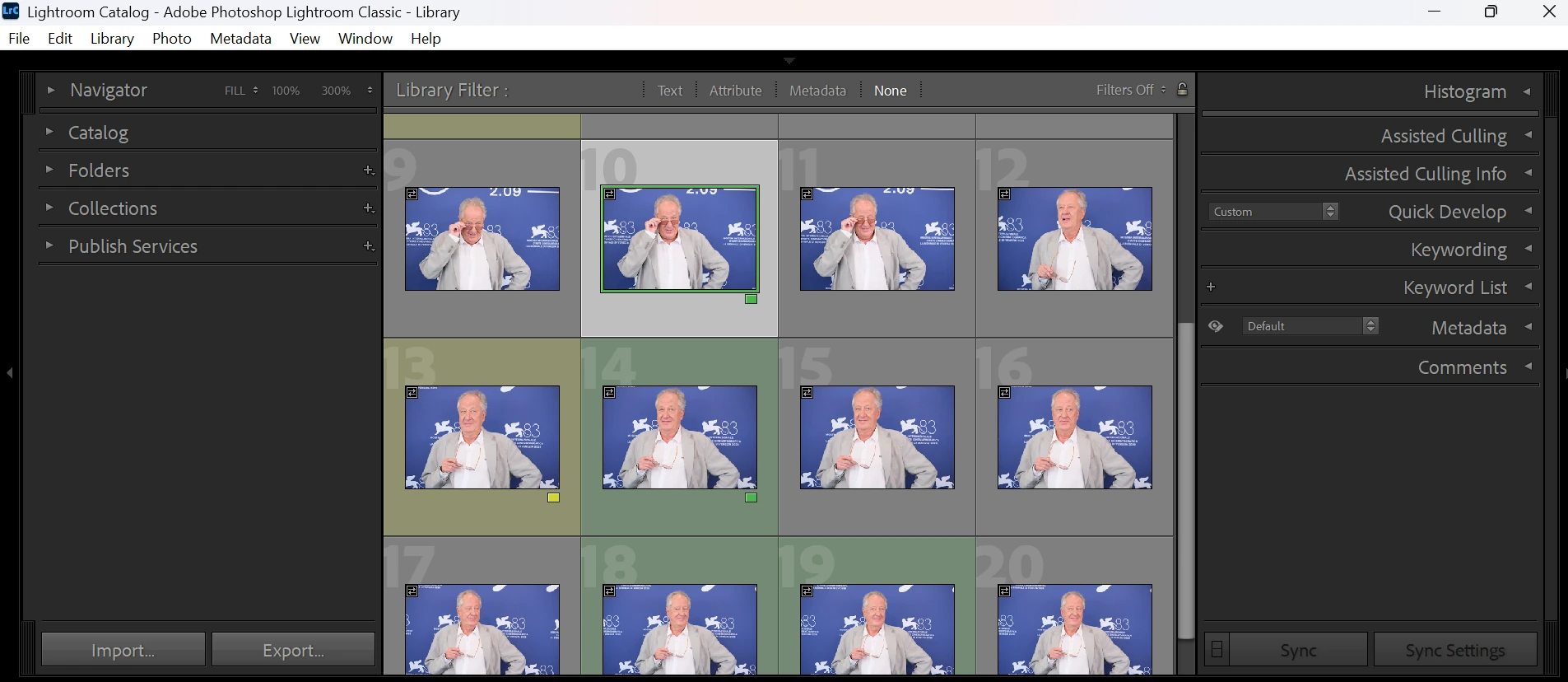Click badge icon on thumbnail 17
The image size is (1568, 682).
(x=412, y=591)
